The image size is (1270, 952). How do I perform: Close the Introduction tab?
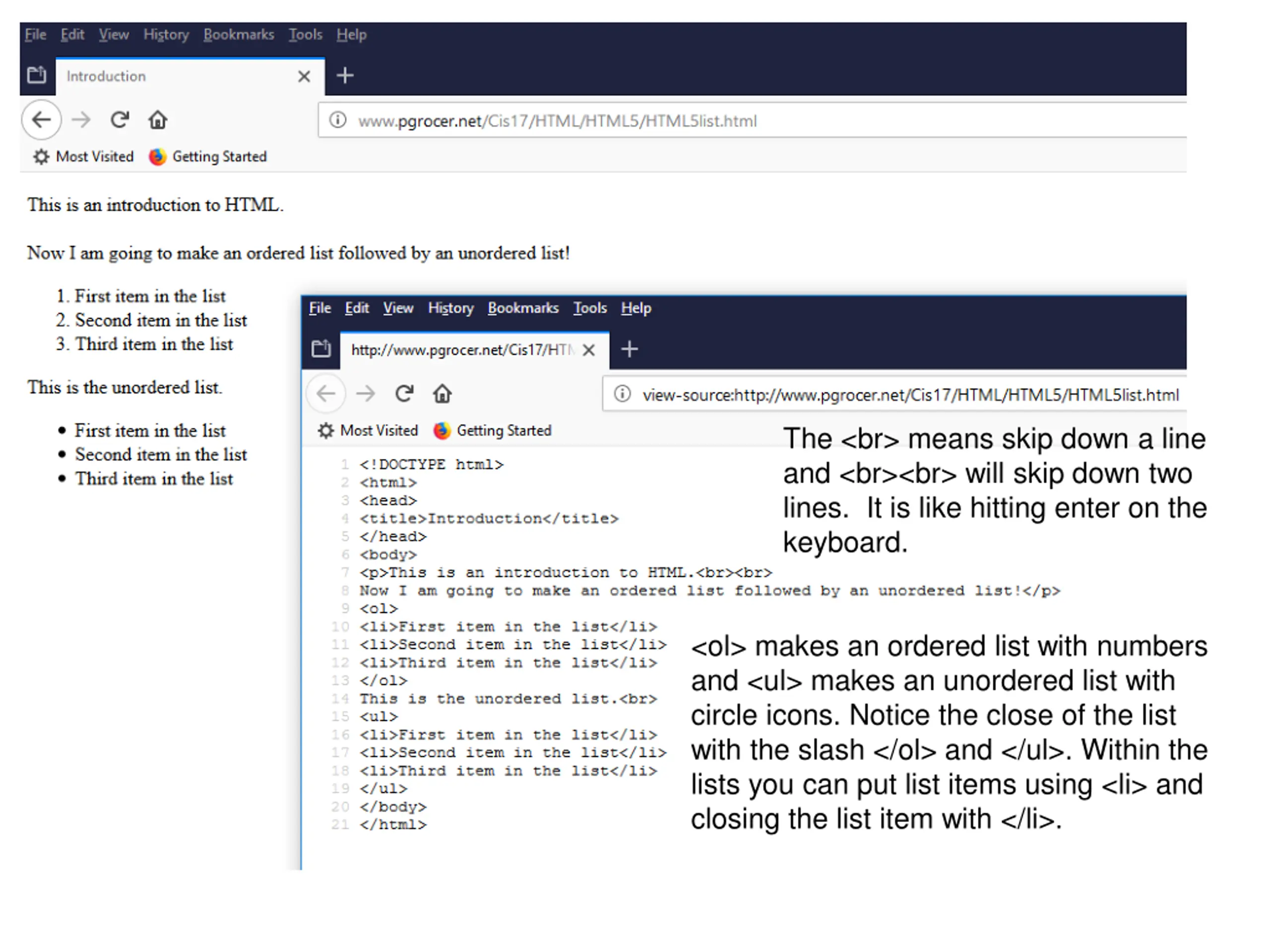coord(304,76)
